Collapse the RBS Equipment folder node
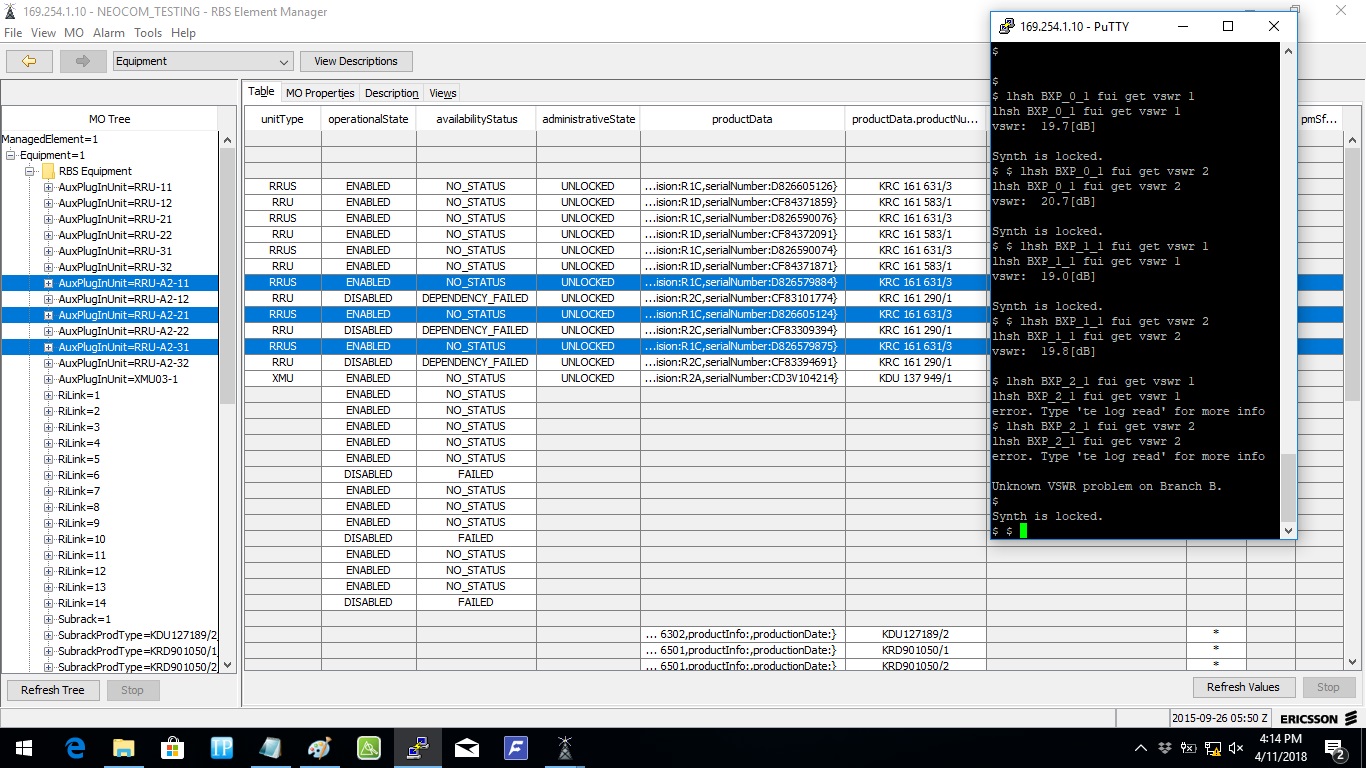Screen dimensions: 1366x768 pos(31,171)
